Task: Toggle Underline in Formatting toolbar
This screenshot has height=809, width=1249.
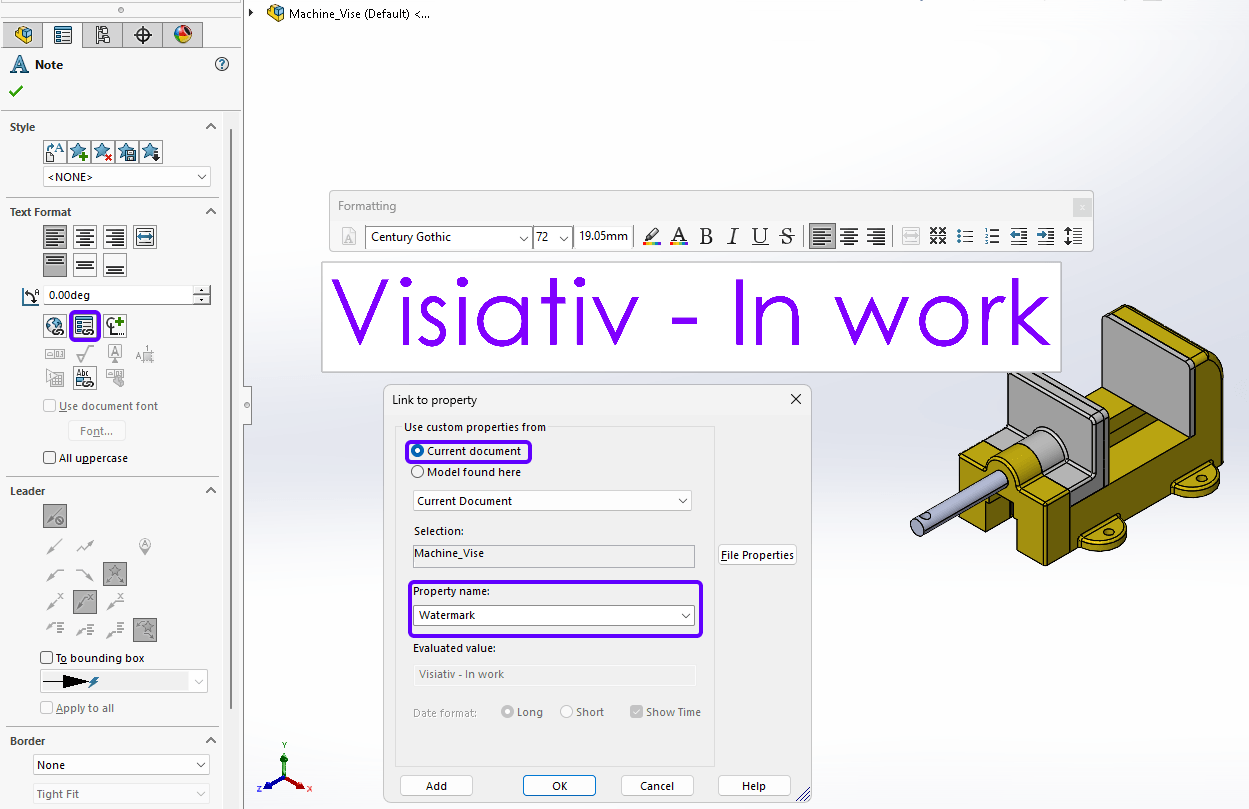Action: coord(760,237)
